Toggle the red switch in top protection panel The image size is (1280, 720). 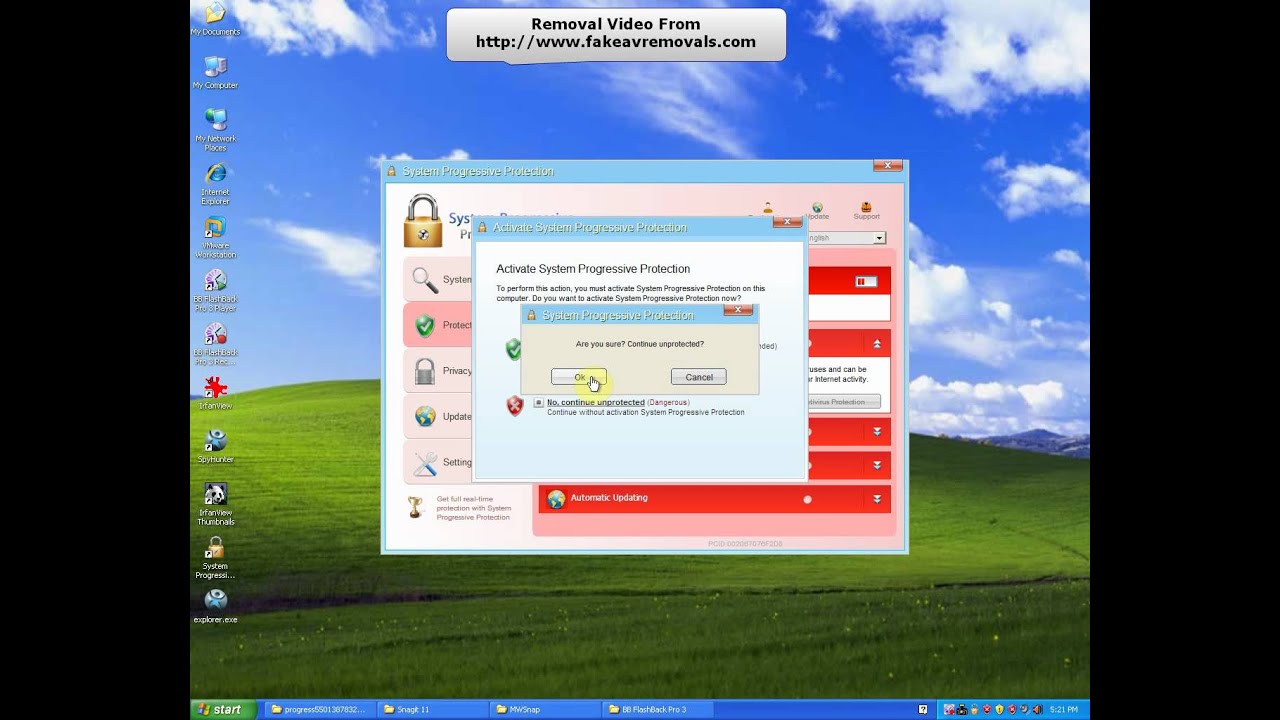coord(866,282)
